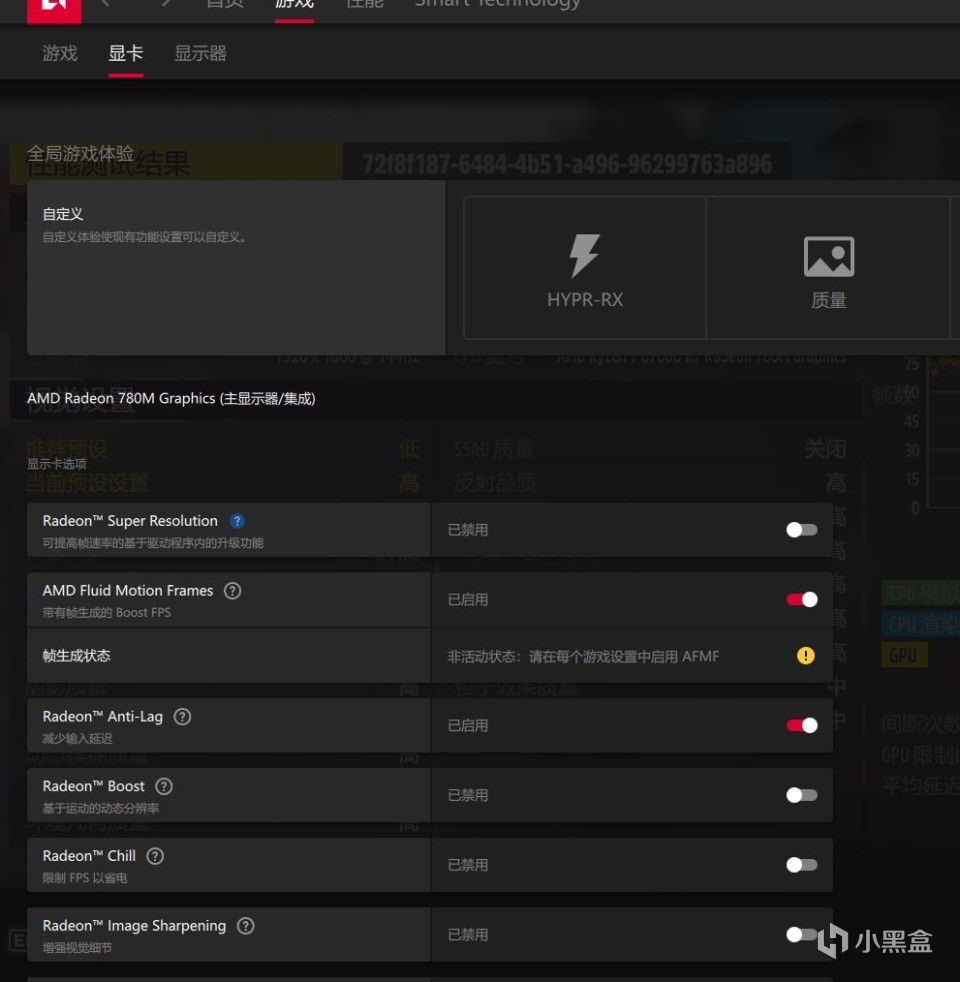960x982 pixels.
Task: Enable Radeon Boost switch
Action: point(802,795)
